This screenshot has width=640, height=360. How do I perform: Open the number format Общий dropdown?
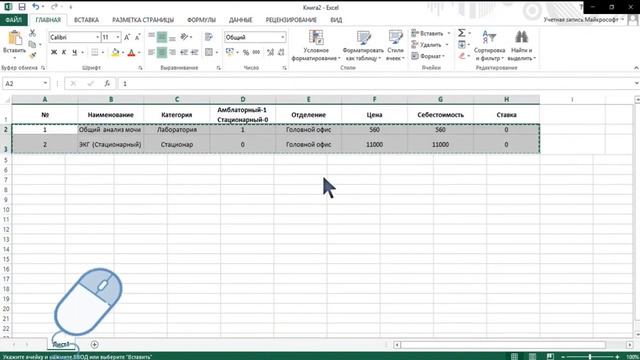282,37
